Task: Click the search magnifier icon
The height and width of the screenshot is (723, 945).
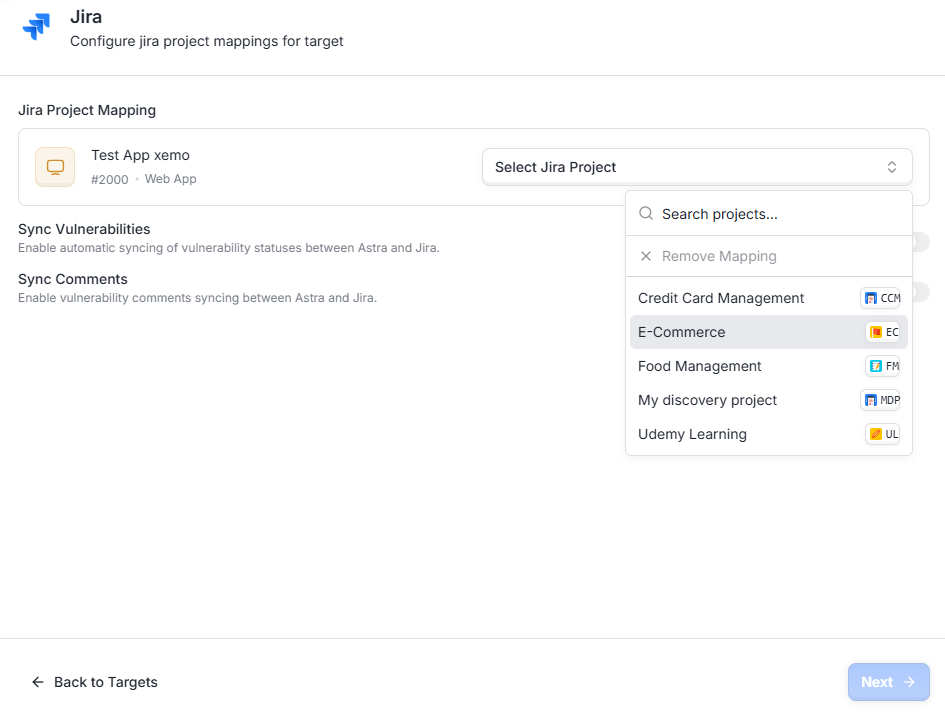Action: 645,213
